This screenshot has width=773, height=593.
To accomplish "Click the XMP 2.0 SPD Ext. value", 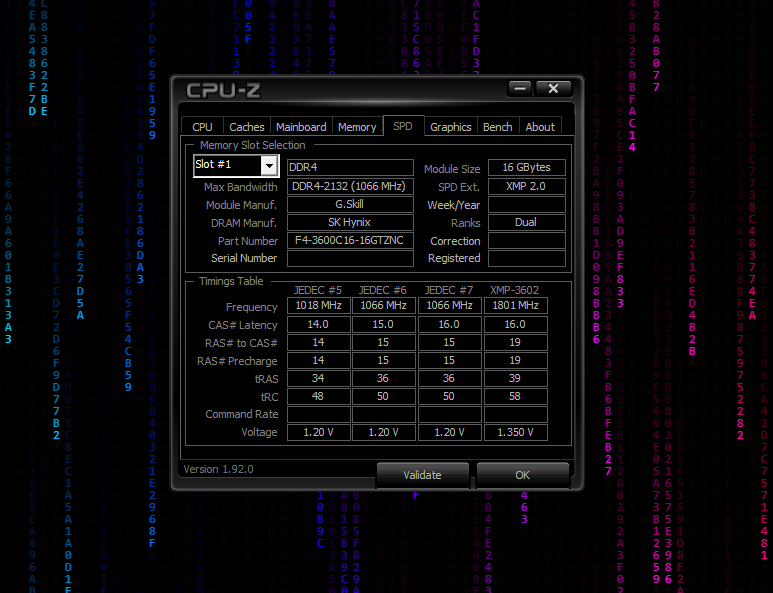I will pyautogui.click(x=527, y=186).
